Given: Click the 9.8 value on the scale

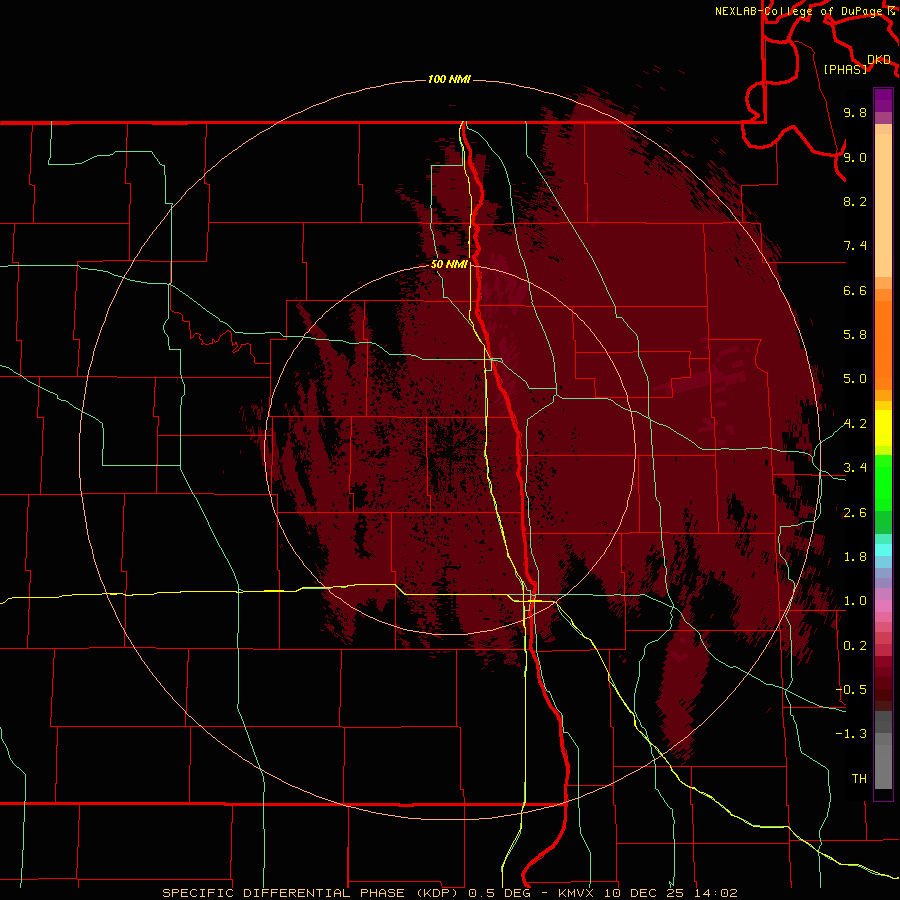Looking at the screenshot, I should 855,112.
